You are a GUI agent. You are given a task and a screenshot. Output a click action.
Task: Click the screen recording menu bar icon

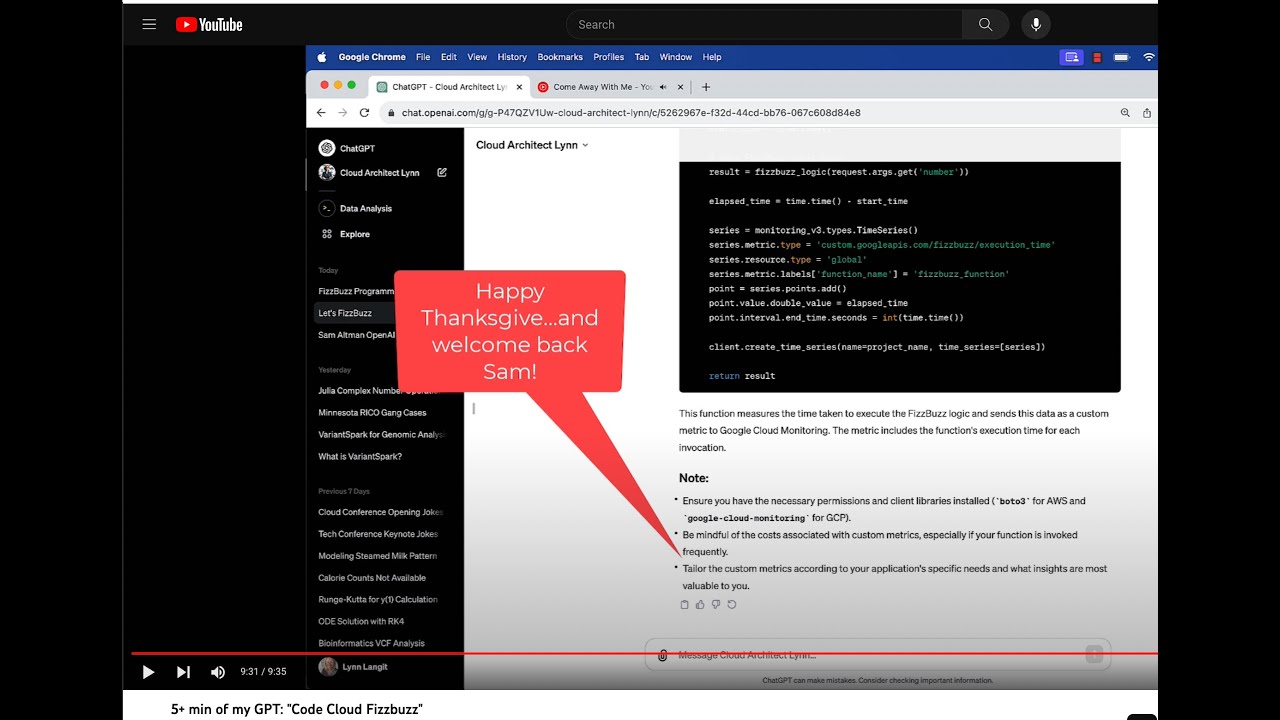tap(1071, 57)
